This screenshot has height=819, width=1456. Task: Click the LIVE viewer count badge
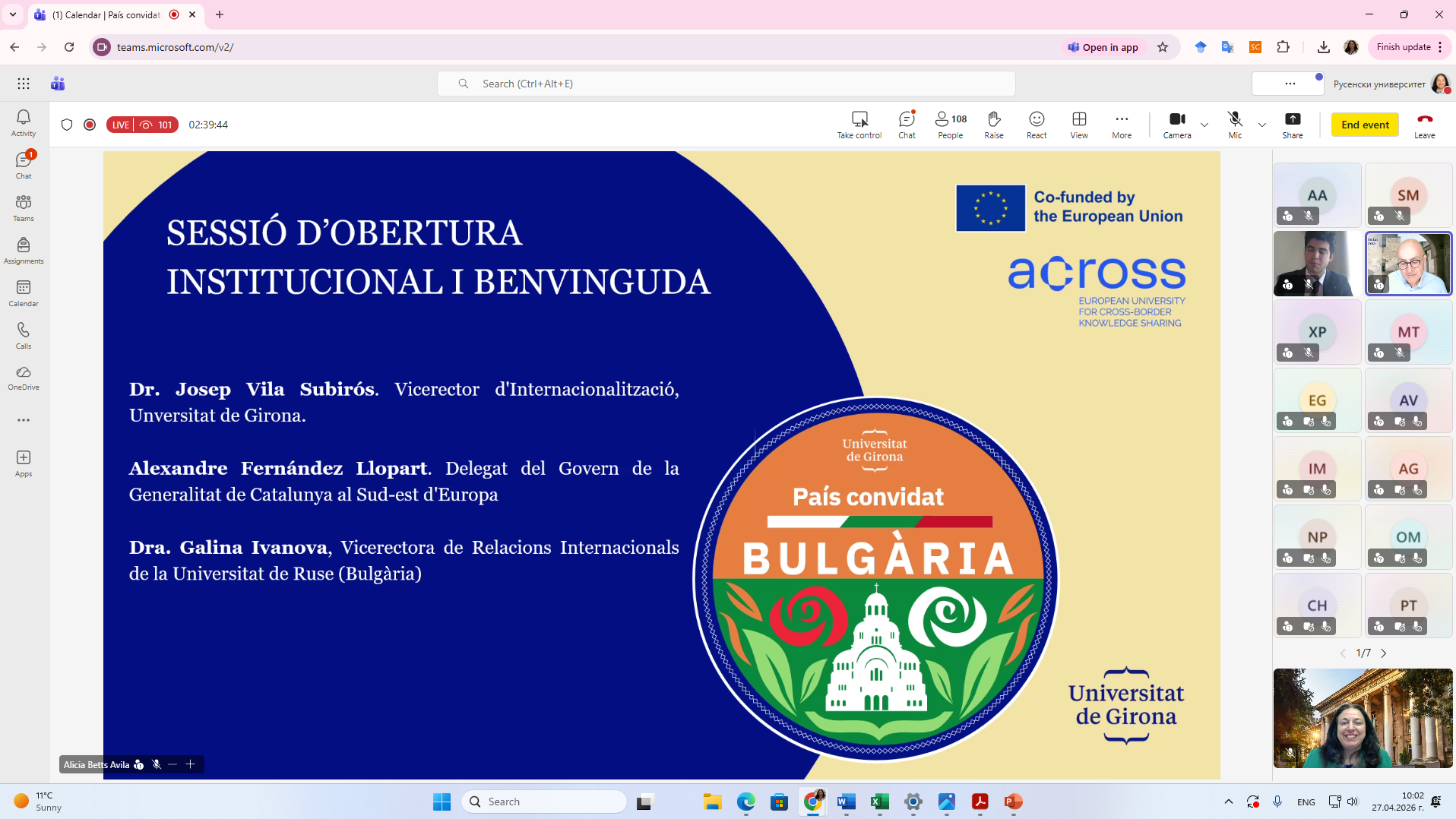(142, 125)
